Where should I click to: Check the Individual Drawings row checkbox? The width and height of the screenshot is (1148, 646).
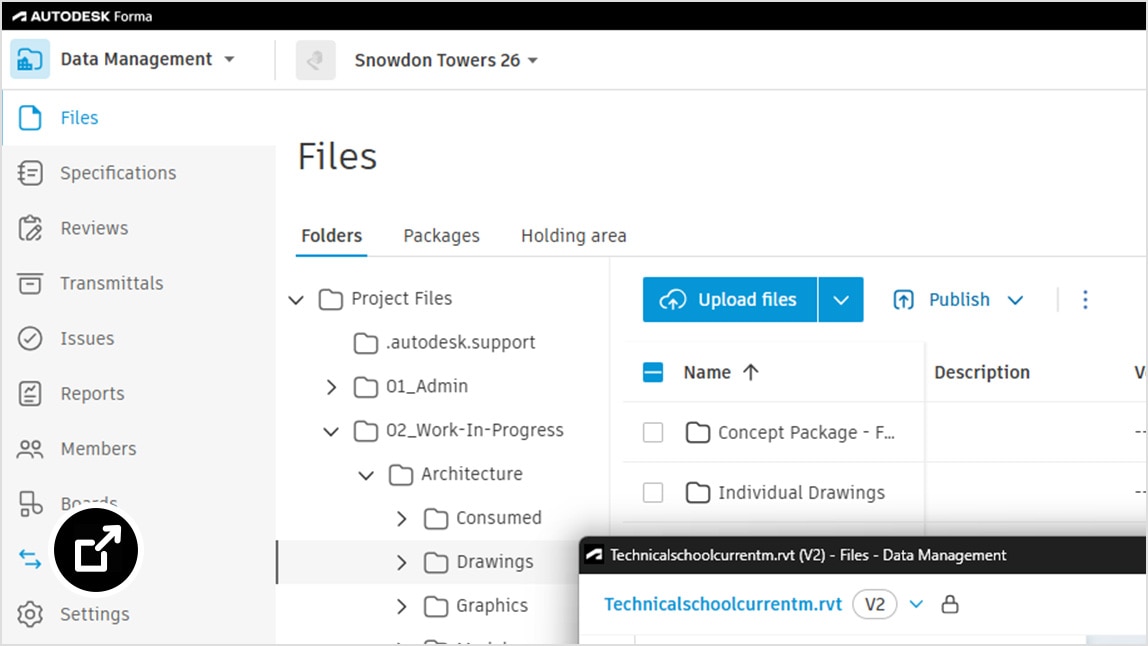coord(653,493)
